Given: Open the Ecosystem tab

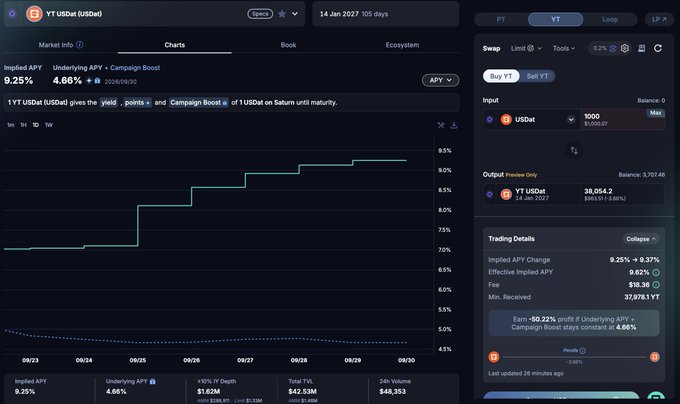Looking at the screenshot, I should (x=402, y=45).
